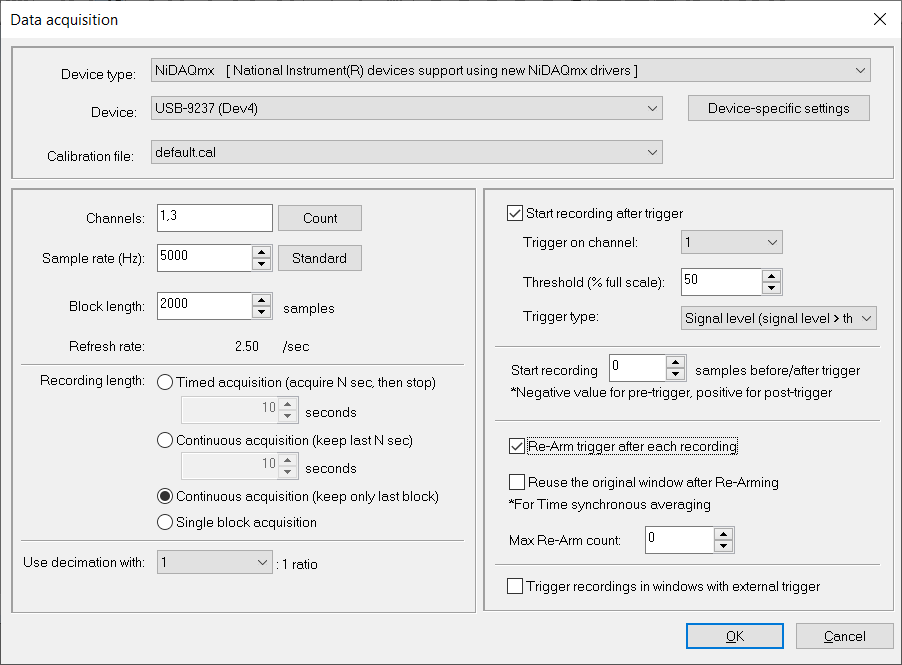
Task: Click the Standard sample rate button
Action: pyautogui.click(x=319, y=258)
